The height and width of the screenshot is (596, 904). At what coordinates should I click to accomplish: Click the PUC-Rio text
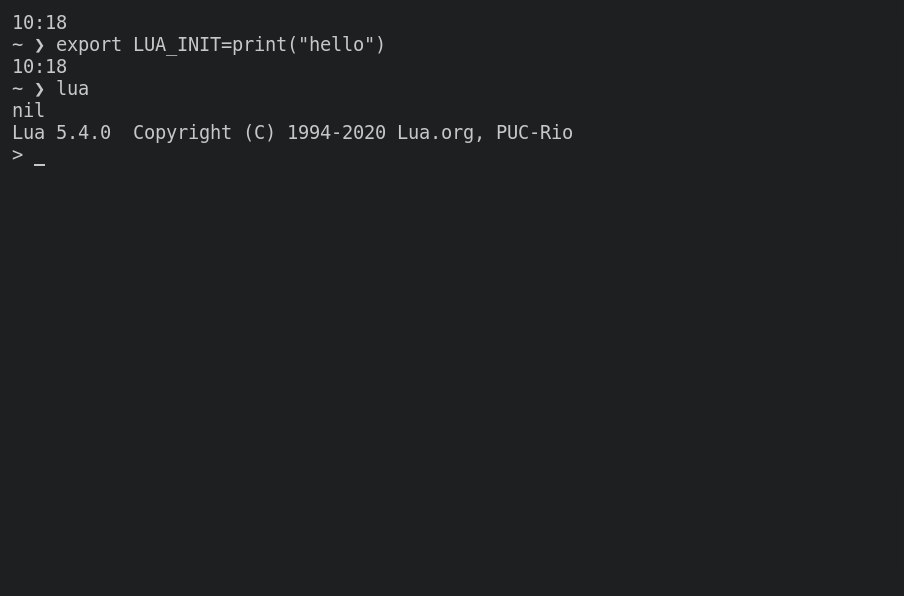[x=534, y=133]
